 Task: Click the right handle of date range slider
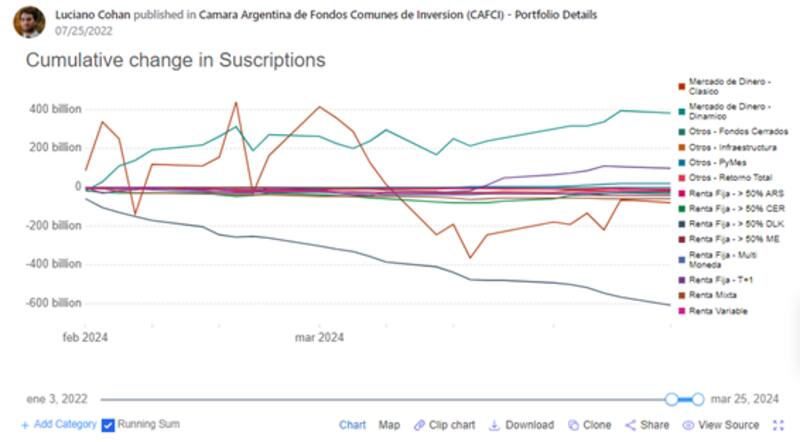coord(697,399)
